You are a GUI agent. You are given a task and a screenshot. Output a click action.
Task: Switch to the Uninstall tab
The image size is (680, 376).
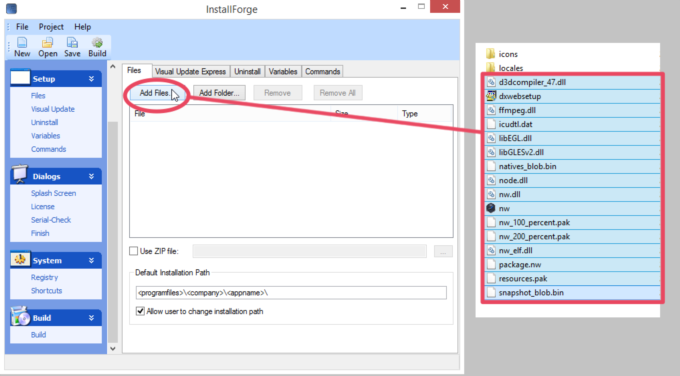(x=247, y=72)
